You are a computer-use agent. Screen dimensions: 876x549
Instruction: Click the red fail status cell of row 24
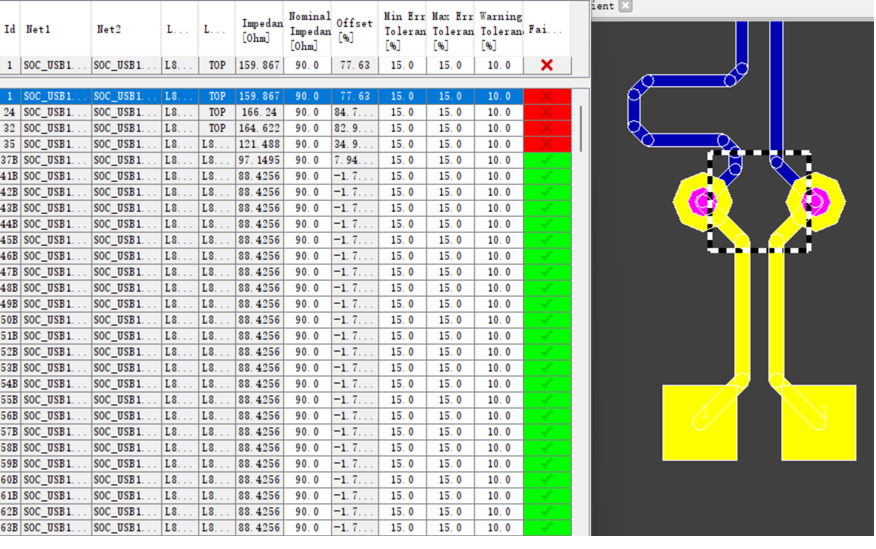pos(546,112)
